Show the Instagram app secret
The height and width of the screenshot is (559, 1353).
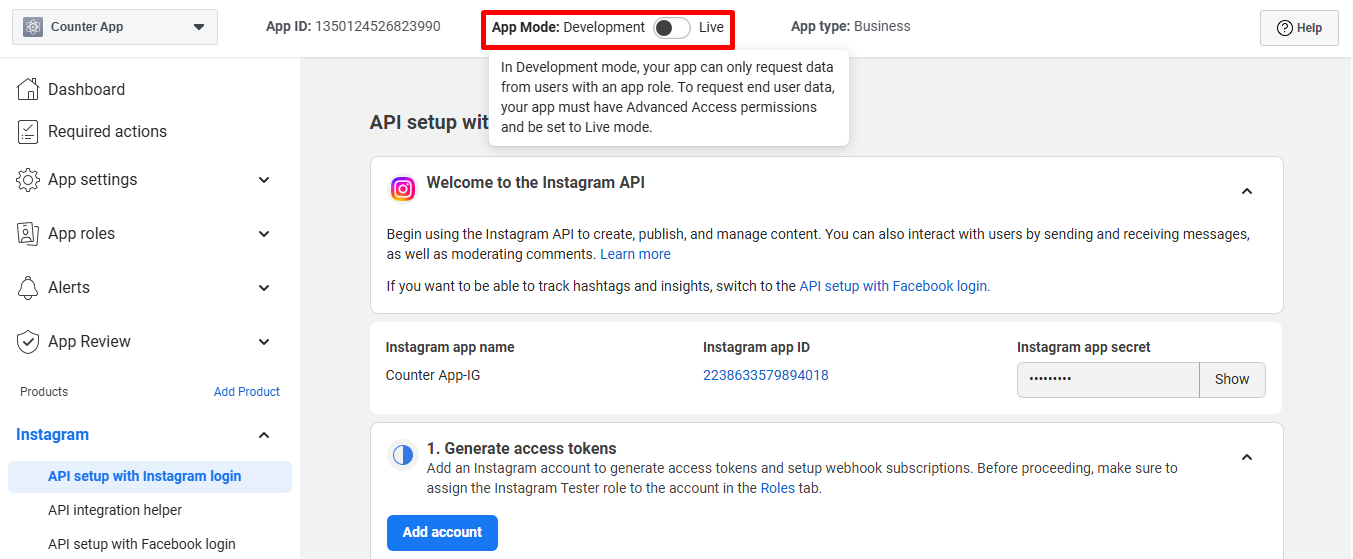pyautogui.click(x=1232, y=380)
